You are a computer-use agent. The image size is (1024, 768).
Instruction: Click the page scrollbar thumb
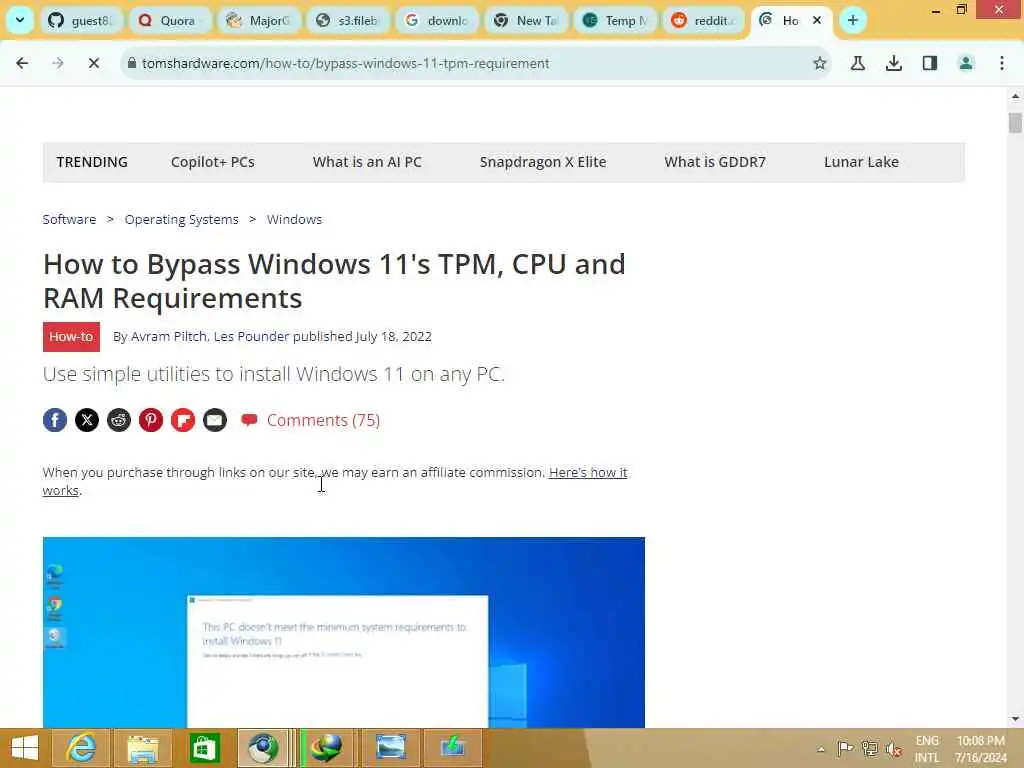coord(1015,123)
